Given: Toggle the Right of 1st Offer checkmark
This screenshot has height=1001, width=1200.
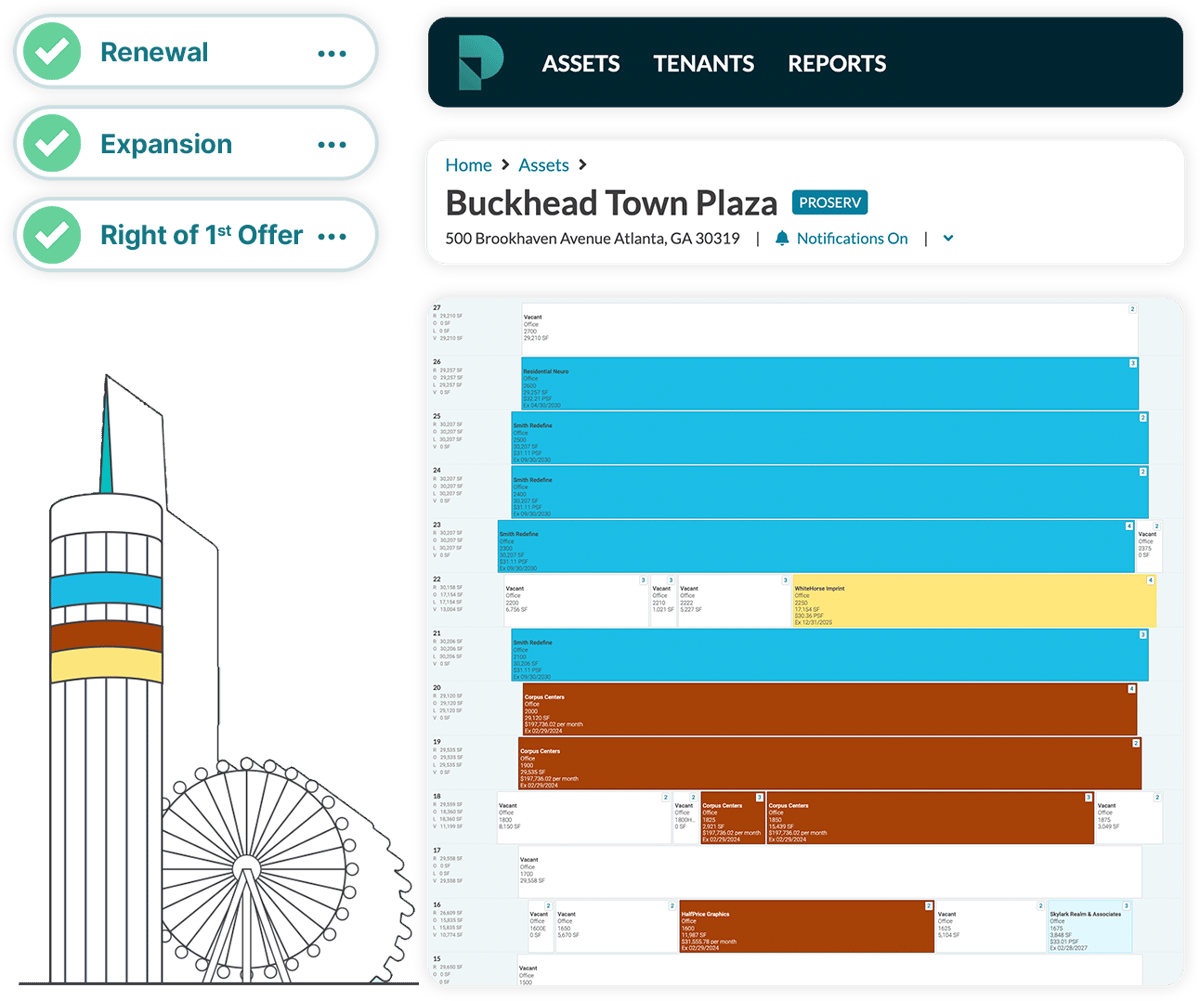Looking at the screenshot, I should click(52, 235).
